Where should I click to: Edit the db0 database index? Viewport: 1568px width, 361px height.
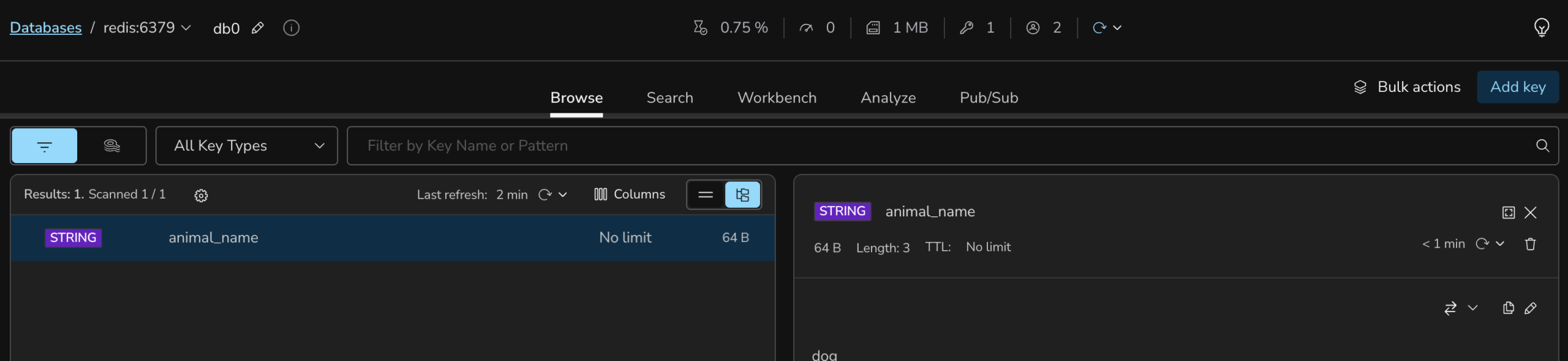[x=258, y=28]
